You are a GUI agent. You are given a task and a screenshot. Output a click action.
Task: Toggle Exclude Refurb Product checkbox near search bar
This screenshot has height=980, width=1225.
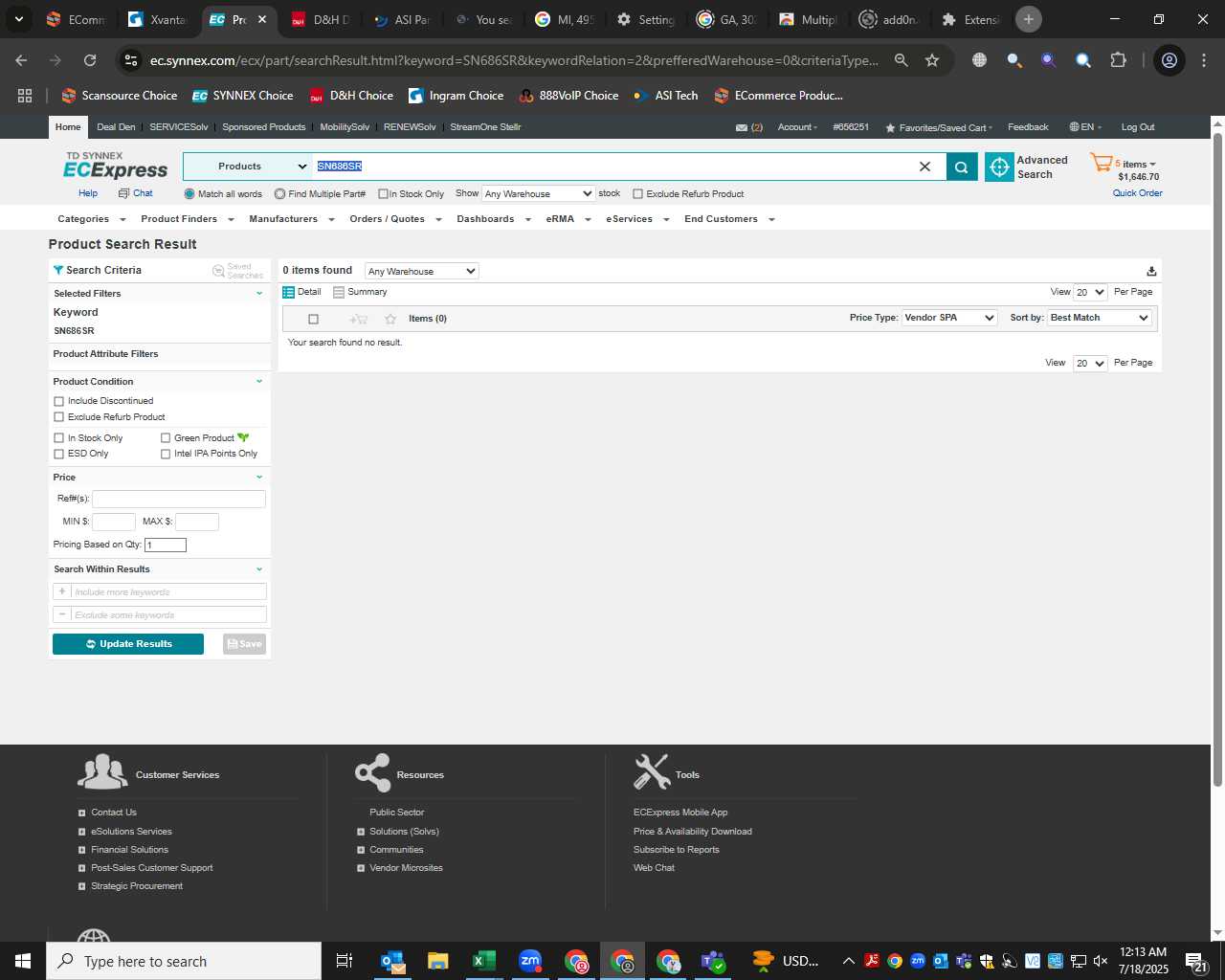[x=637, y=194]
